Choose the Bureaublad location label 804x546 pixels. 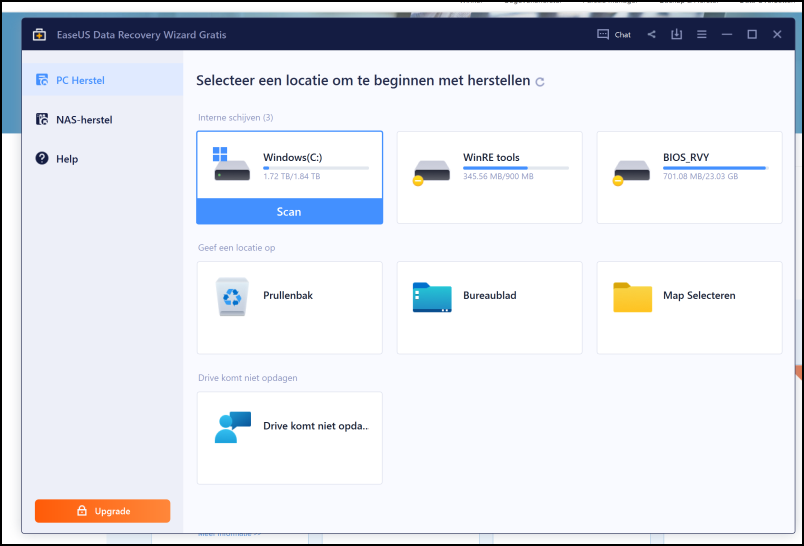(x=490, y=295)
